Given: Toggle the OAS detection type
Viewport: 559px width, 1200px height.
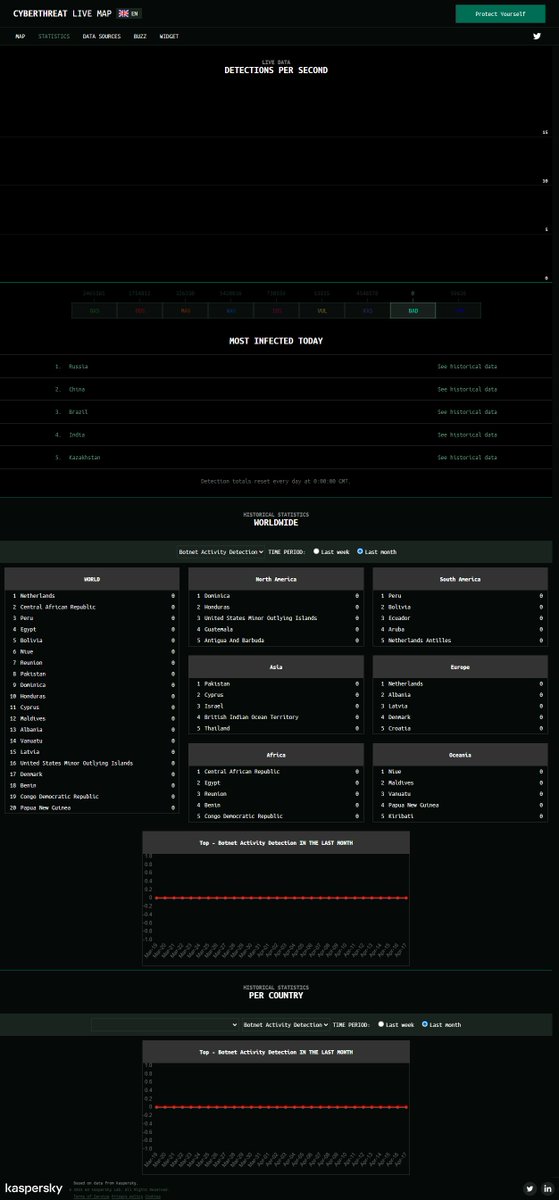Looking at the screenshot, I should [94, 311].
